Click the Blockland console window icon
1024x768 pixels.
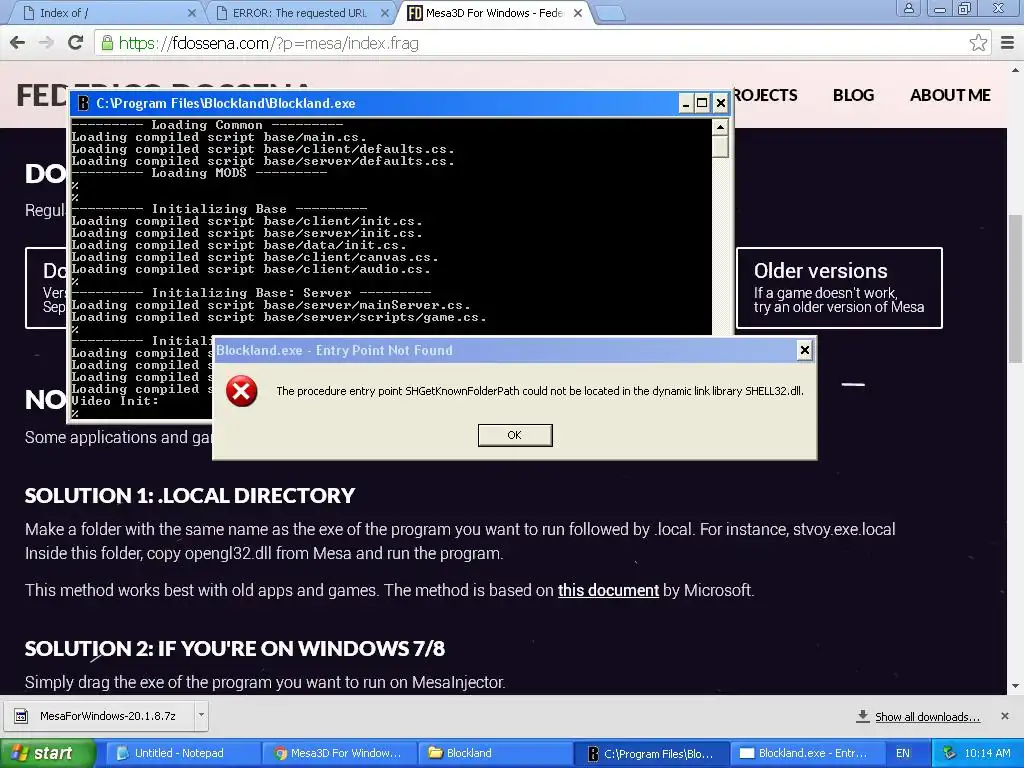click(x=83, y=103)
